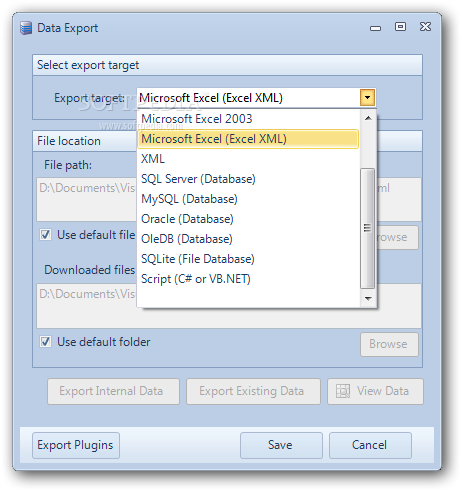Image resolution: width=462 pixels, height=491 pixels.
Task: Toggle the Use default folder checkbox
Action: [x=45, y=342]
